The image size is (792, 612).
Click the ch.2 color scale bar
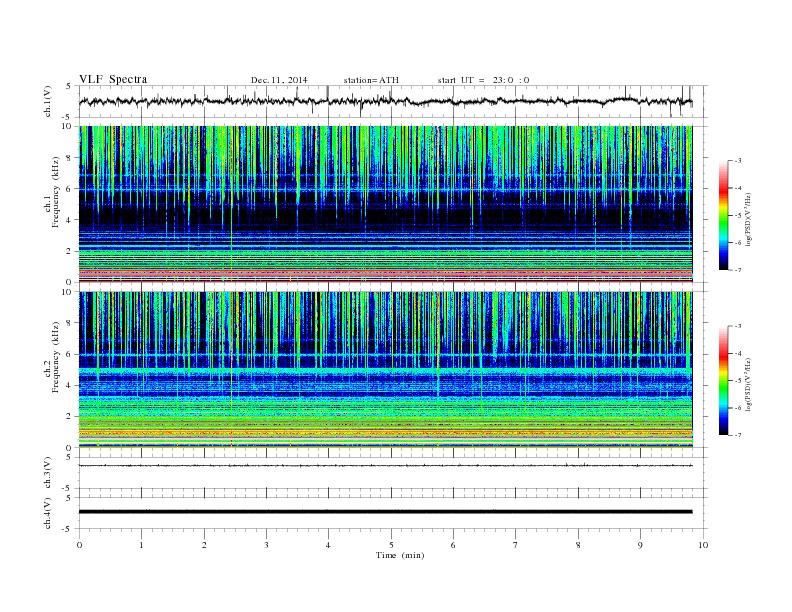723,381
